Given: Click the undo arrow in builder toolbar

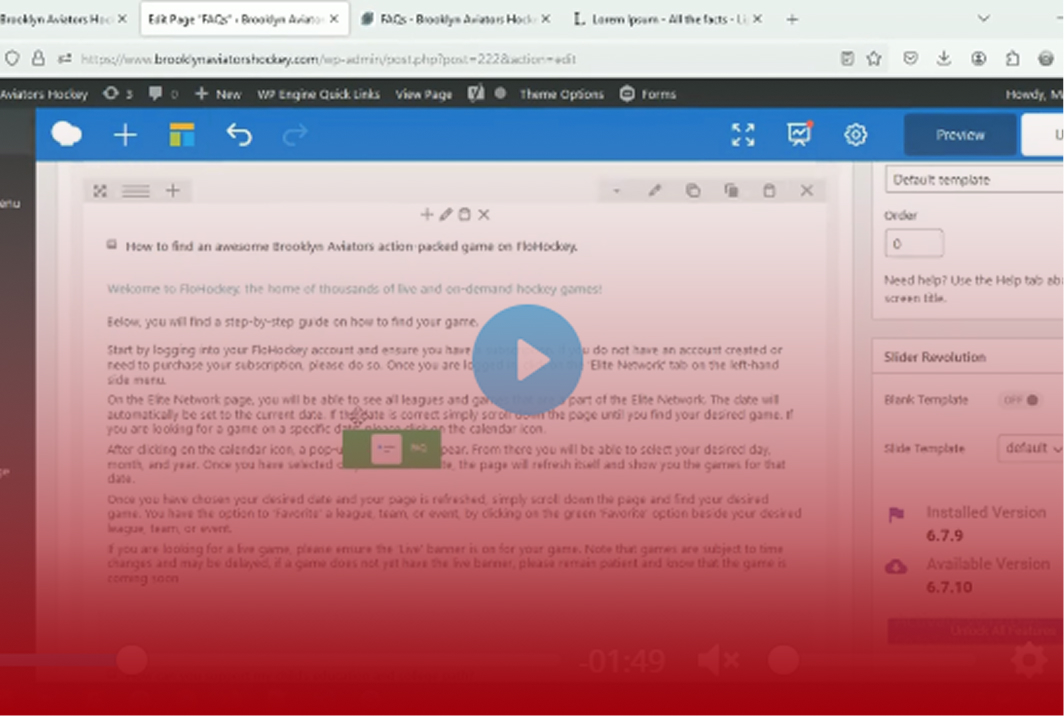Looking at the screenshot, I should 239,134.
